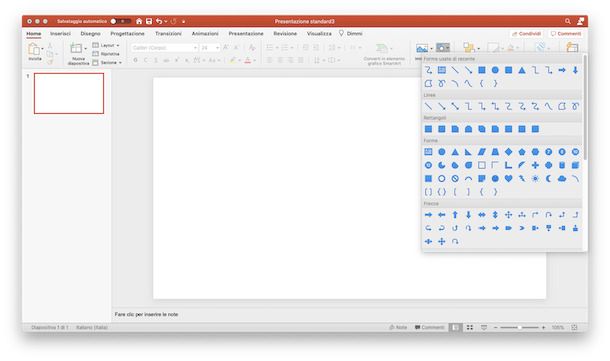Zoom out with the minus button

click(x=495, y=328)
